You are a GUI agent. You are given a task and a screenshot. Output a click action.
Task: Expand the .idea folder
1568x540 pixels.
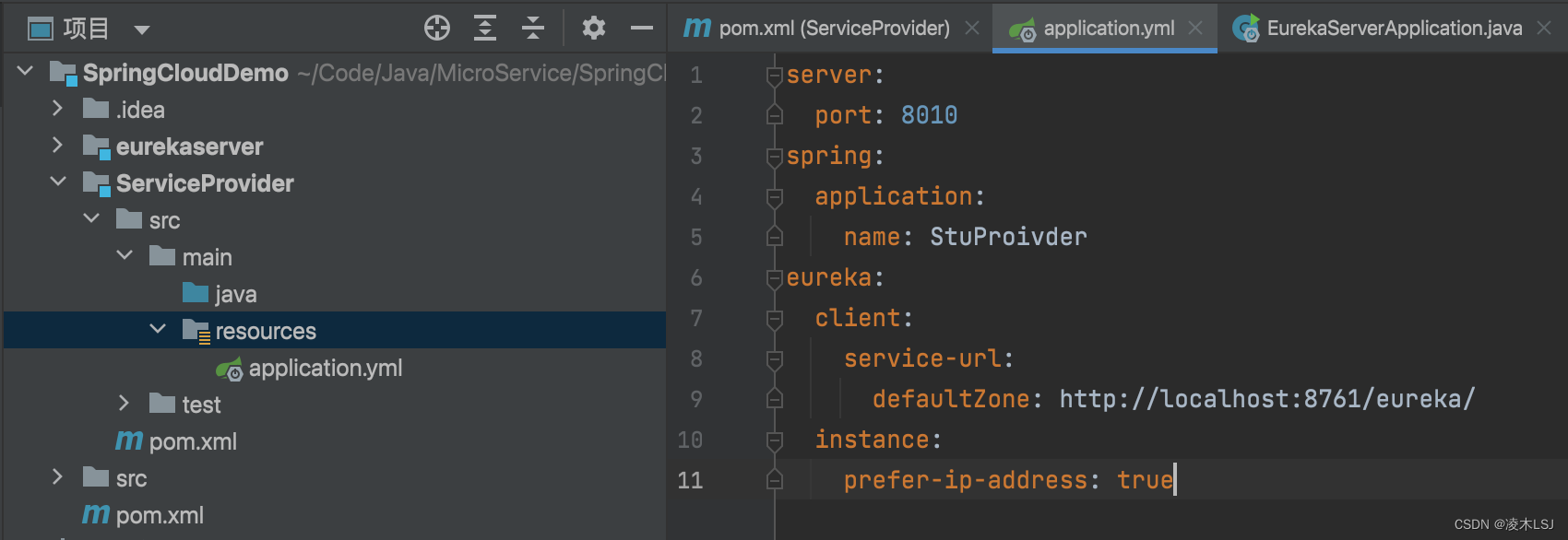click(x=57, y=108)
